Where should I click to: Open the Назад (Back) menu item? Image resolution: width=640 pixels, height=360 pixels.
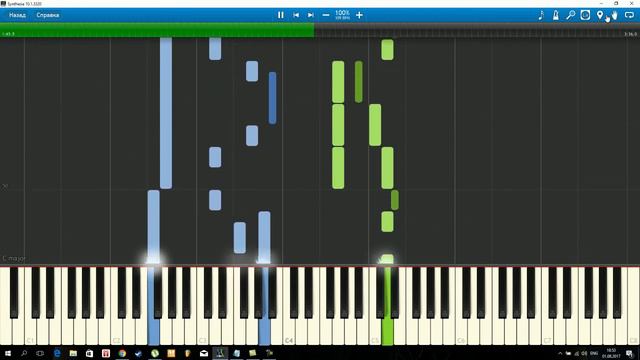pos(17,15)
